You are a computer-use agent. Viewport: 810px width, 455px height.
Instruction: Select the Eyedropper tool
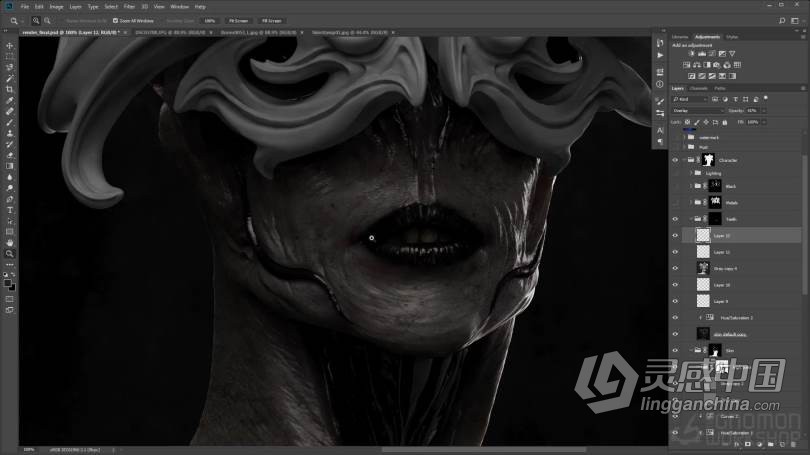coord(9,100)
